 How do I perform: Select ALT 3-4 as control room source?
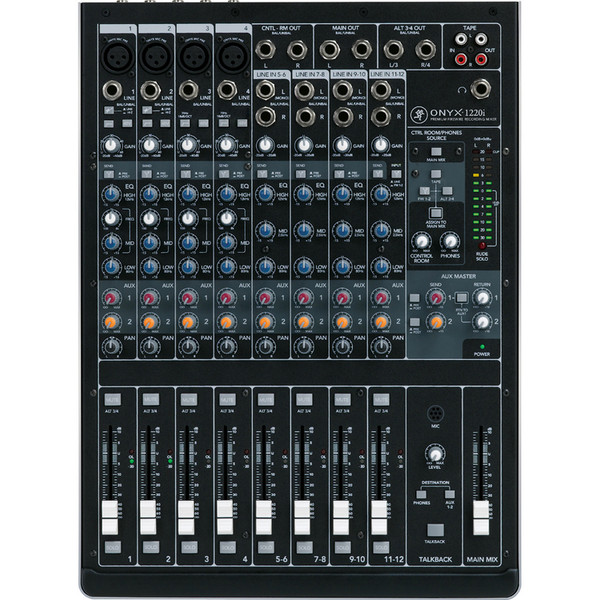447,191
